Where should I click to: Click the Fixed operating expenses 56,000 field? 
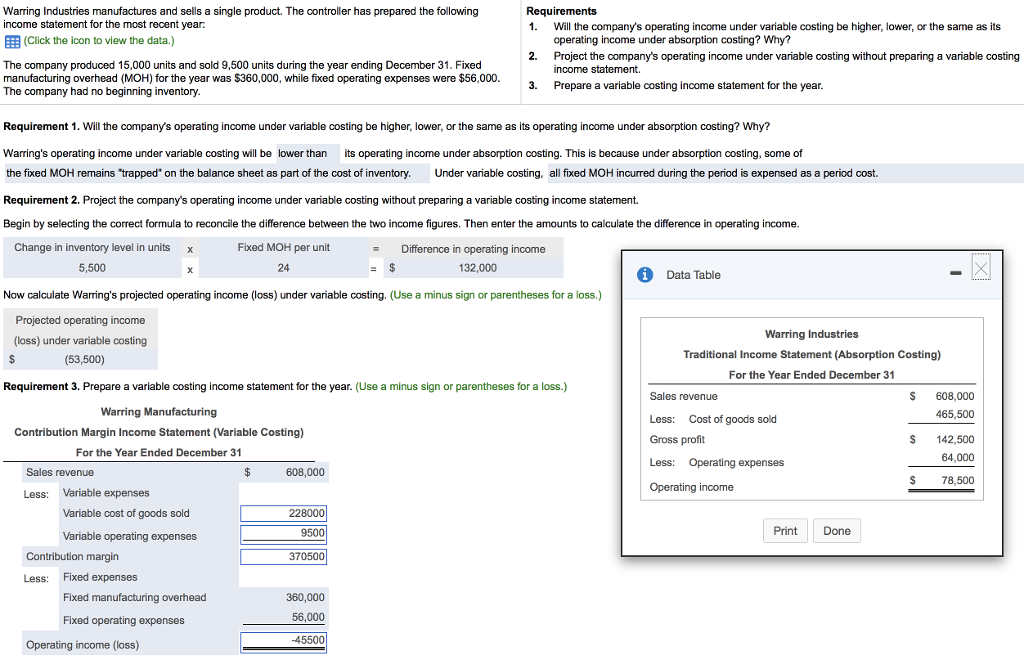click(x=284, y=618)
